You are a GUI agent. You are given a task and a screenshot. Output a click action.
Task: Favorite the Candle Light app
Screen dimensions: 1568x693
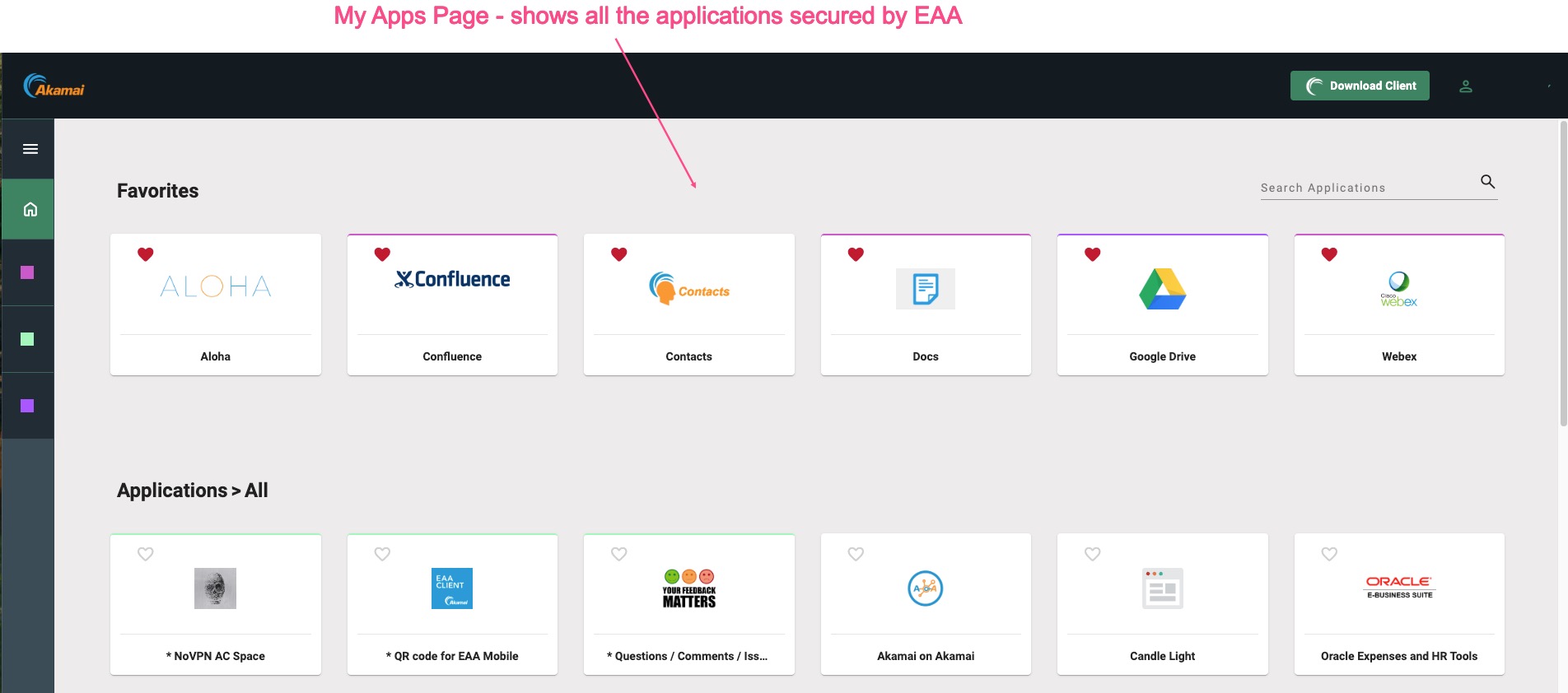(1092, 554)
